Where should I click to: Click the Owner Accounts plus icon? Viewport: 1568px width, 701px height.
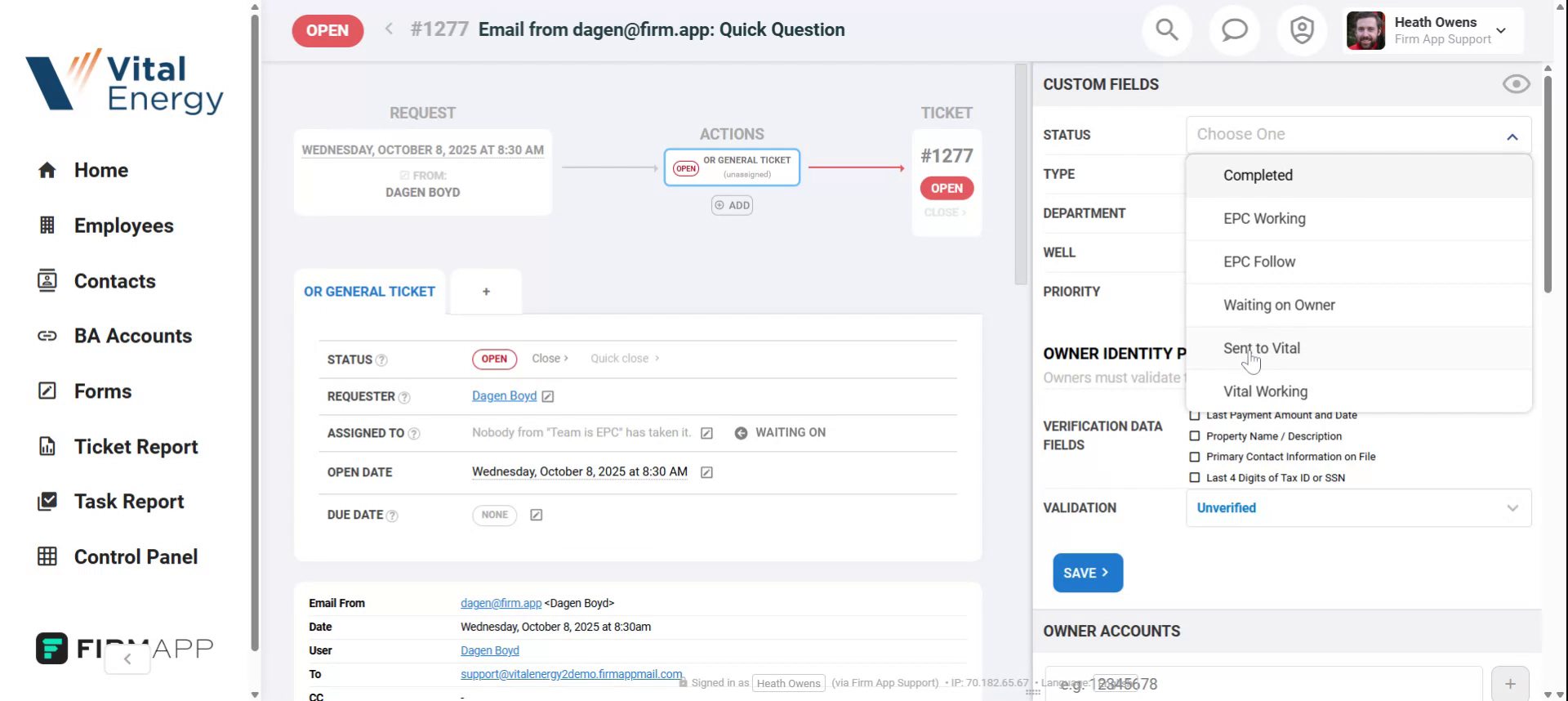(x=1509, y=683)
